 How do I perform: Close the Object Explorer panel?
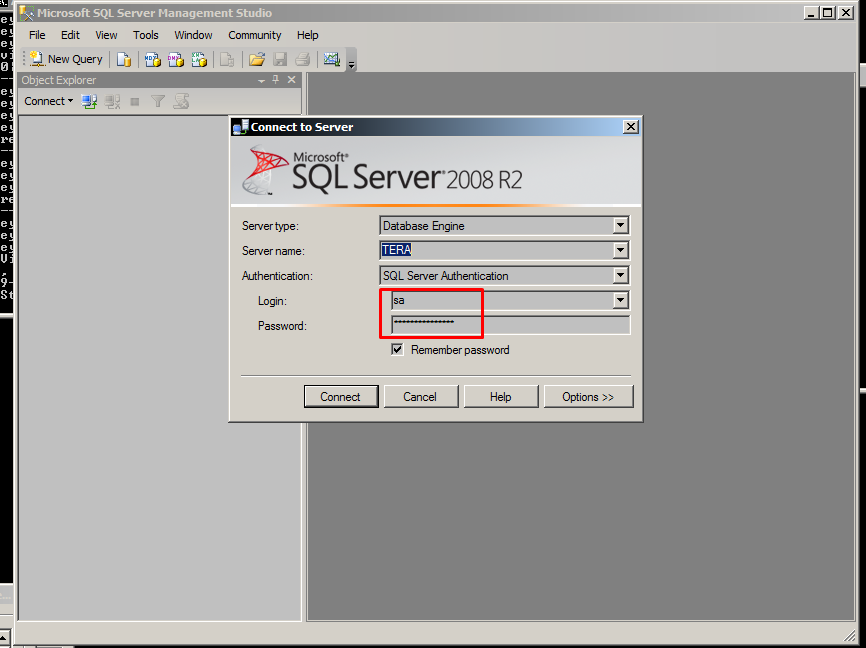point(292,80)
